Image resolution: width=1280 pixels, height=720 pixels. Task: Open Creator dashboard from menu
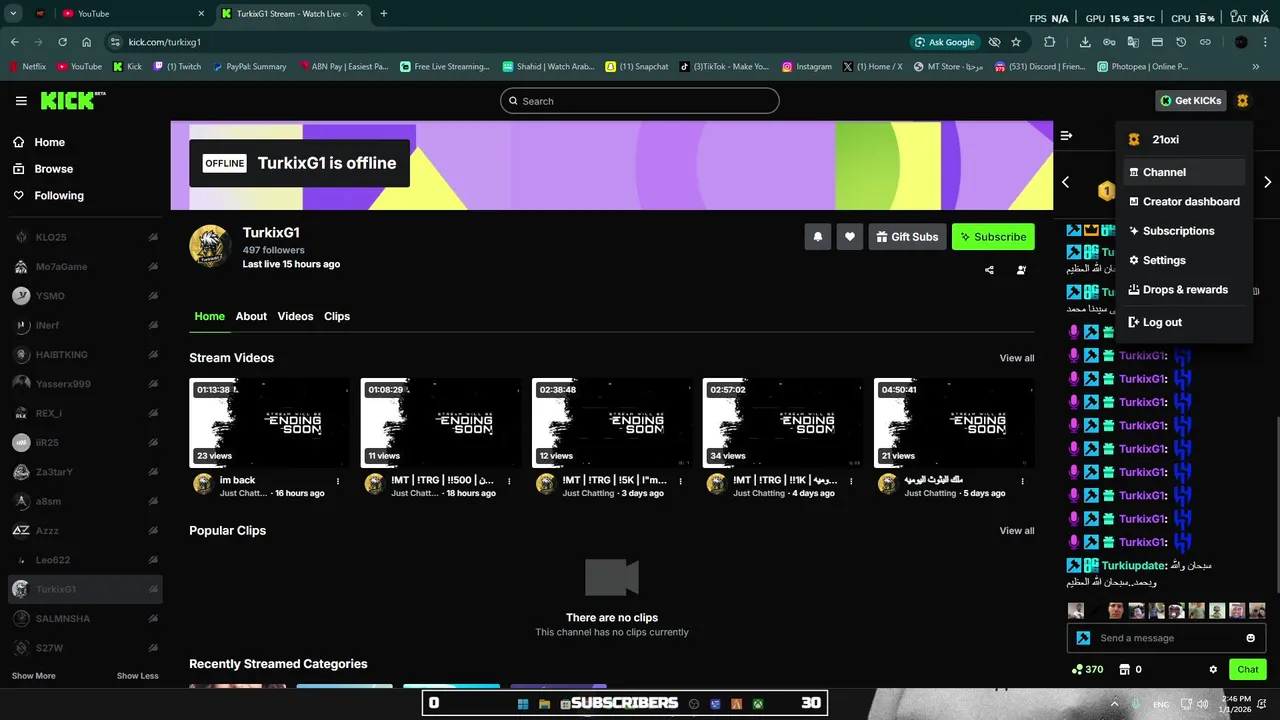coord(1184,201)
